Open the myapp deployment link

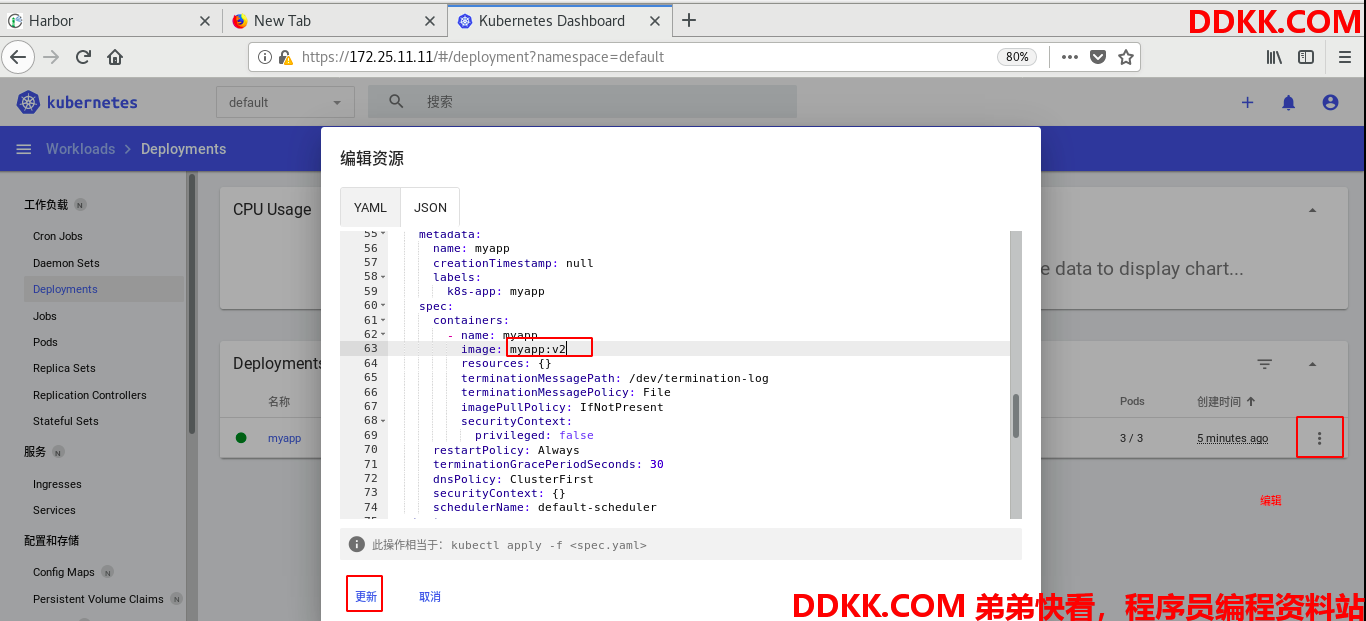pos(284,438)
